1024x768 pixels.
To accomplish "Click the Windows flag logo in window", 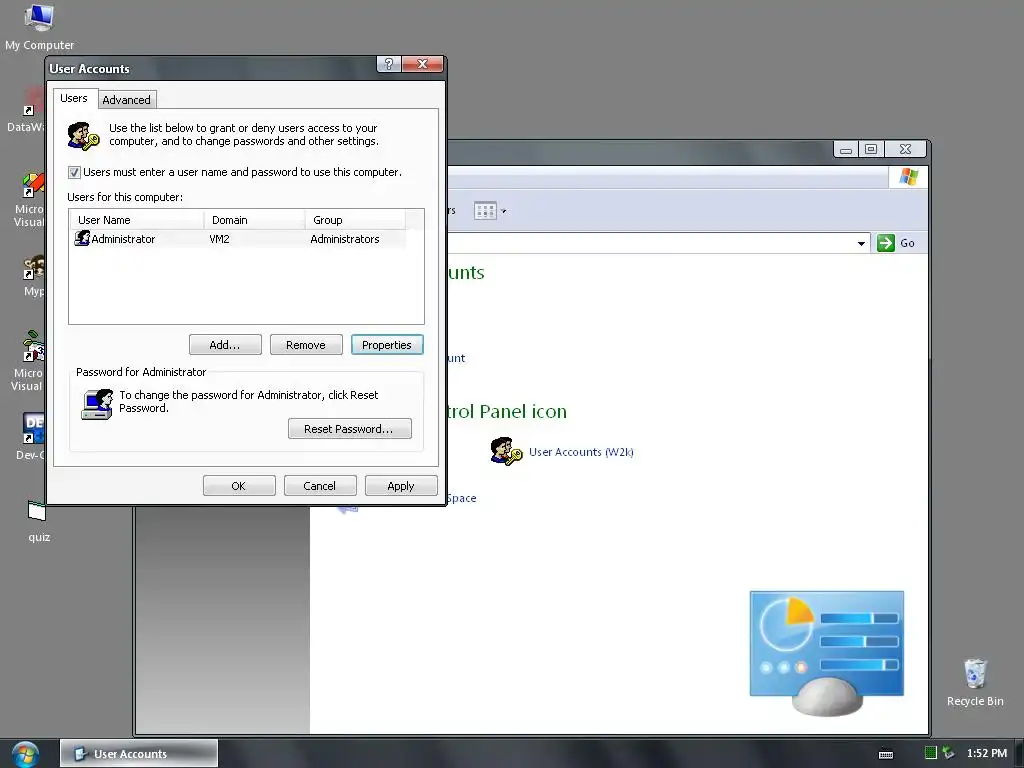I will (908, 177).
